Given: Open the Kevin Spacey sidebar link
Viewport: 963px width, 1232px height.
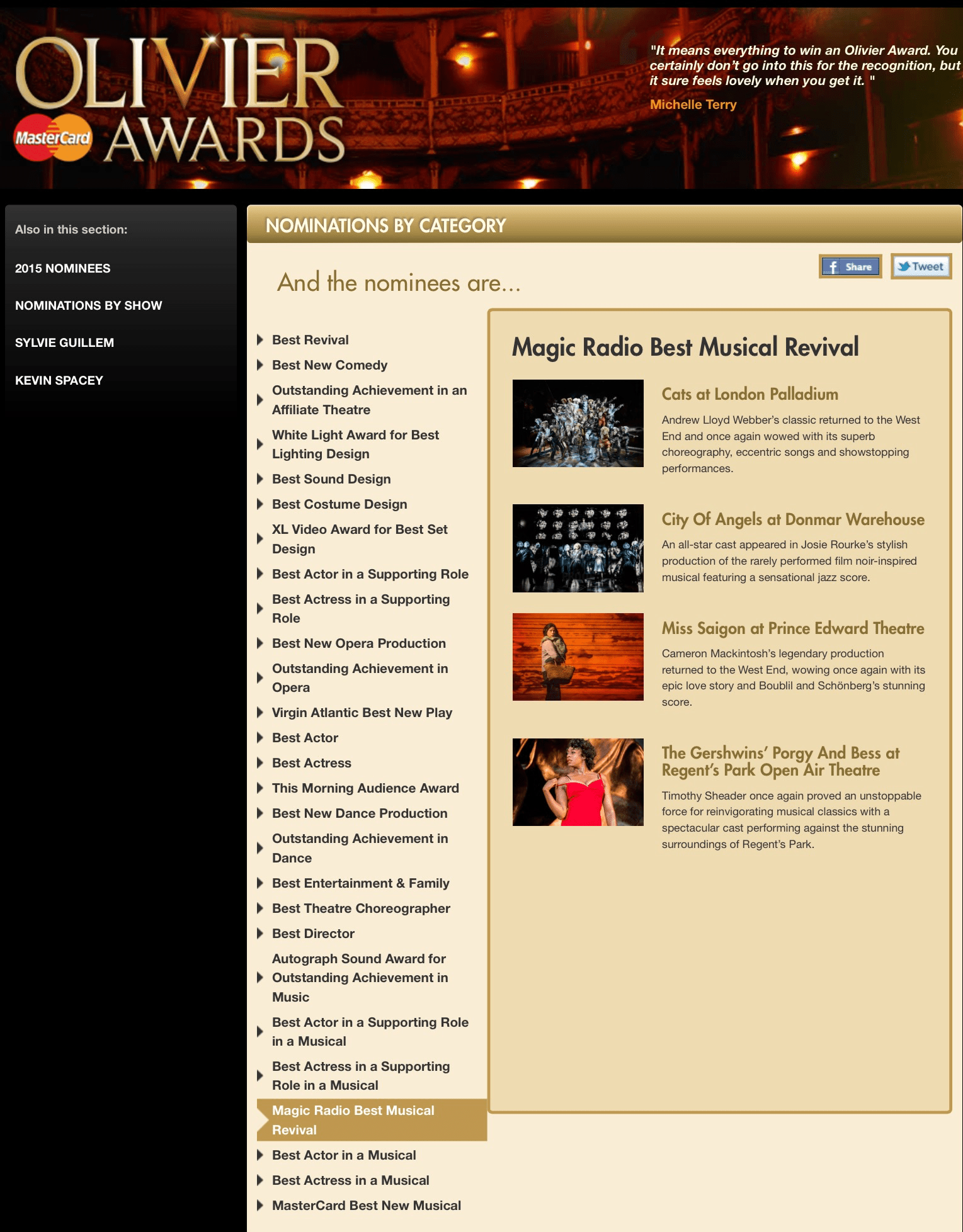Looking at the screenshot, I should 59,380.
